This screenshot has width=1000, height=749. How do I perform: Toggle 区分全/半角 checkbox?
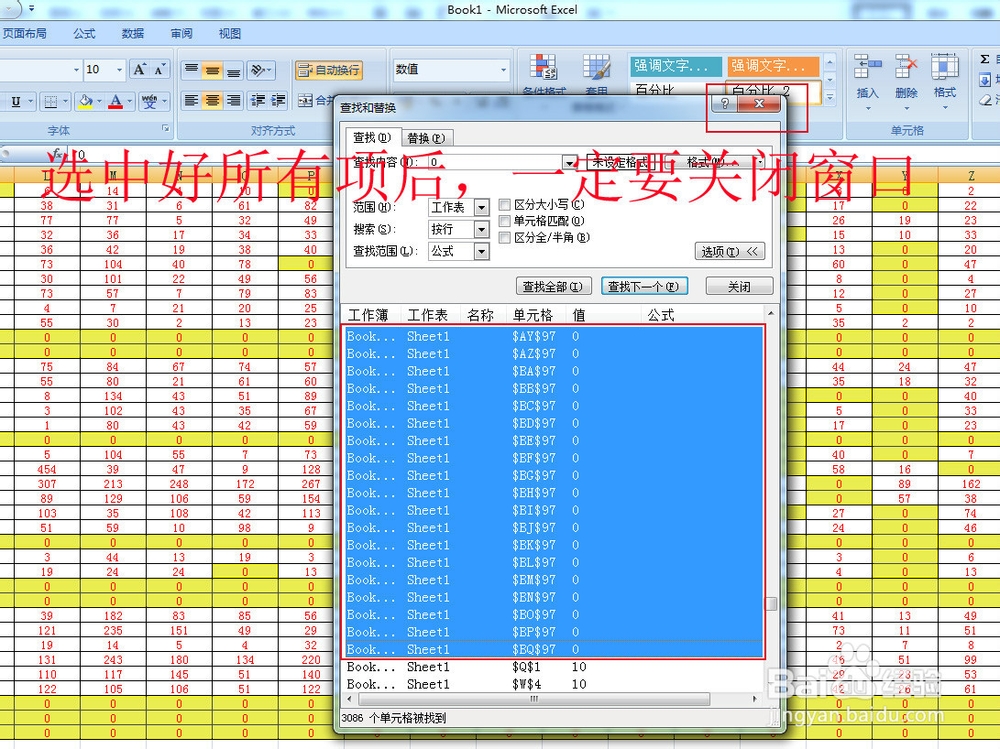click(504, 238)
